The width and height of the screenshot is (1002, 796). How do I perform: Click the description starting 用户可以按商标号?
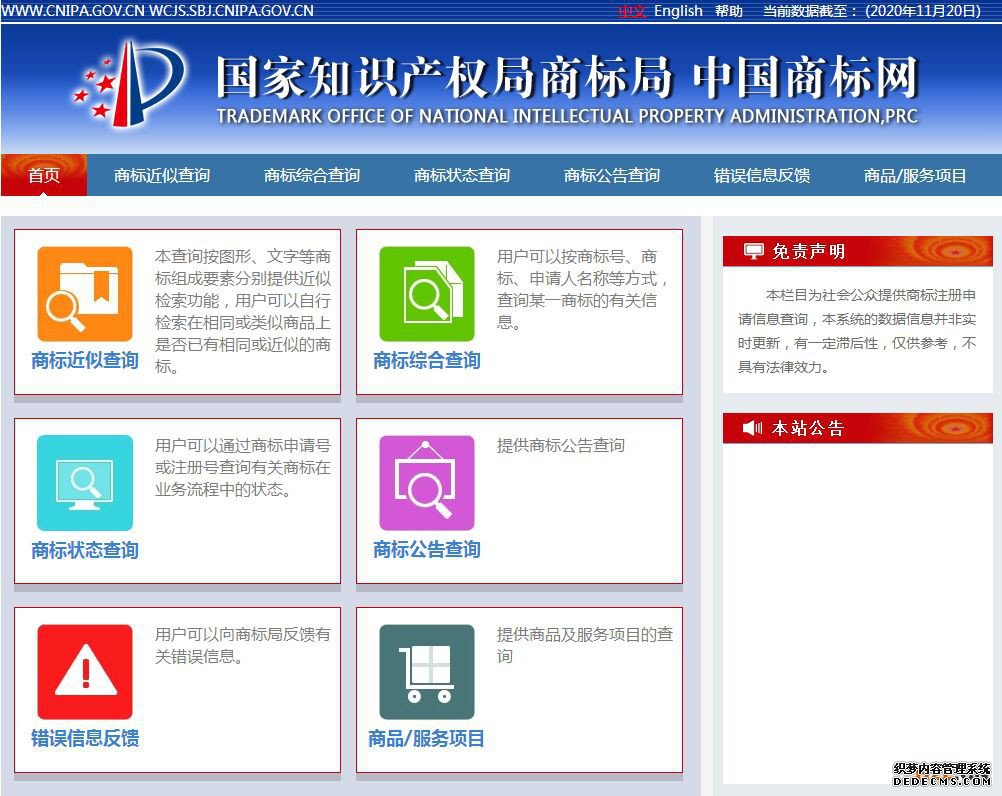pyautogui.click(x=582, y=289)
